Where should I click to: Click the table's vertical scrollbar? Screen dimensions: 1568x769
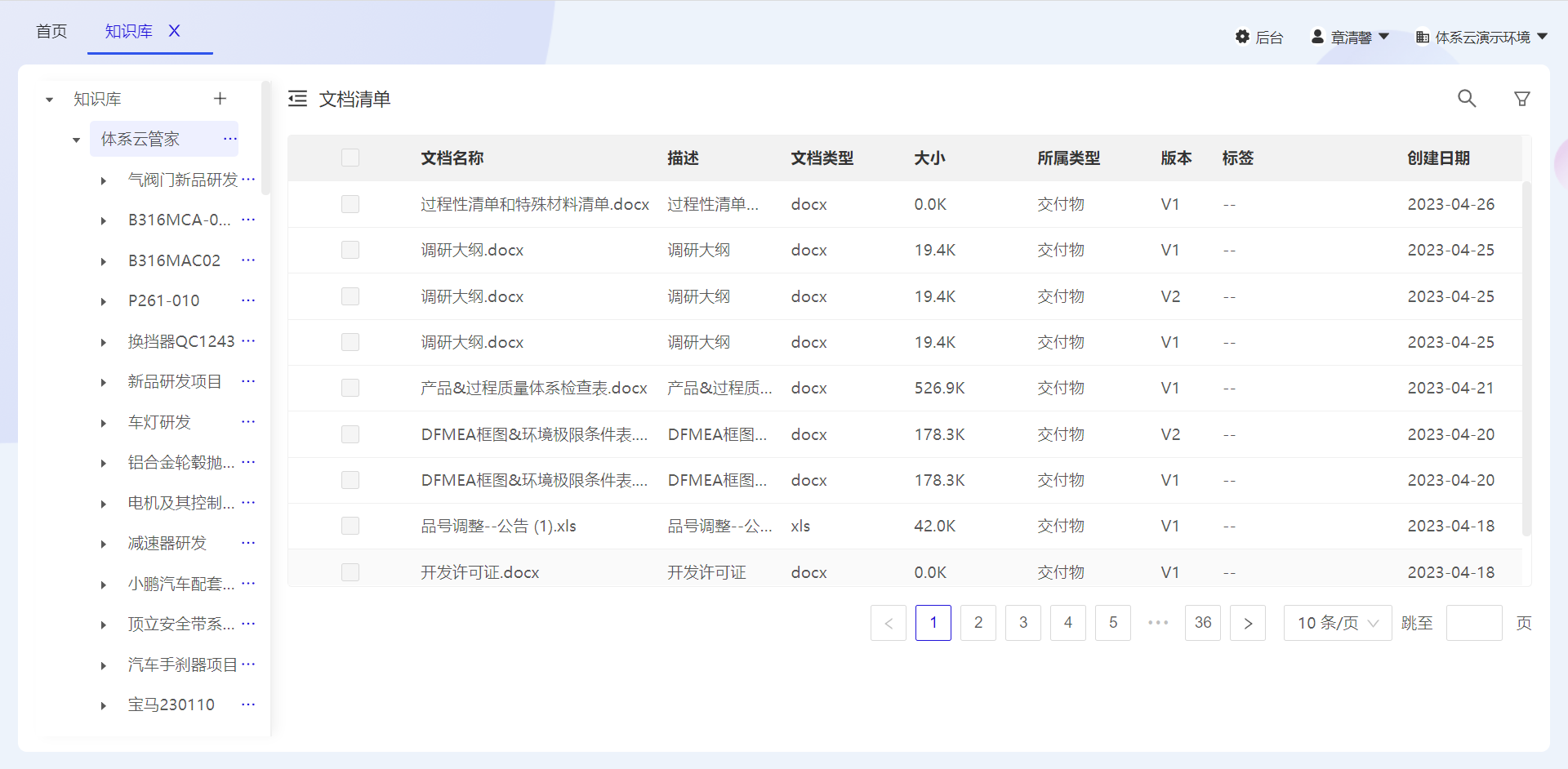(x=1526, y=359)
